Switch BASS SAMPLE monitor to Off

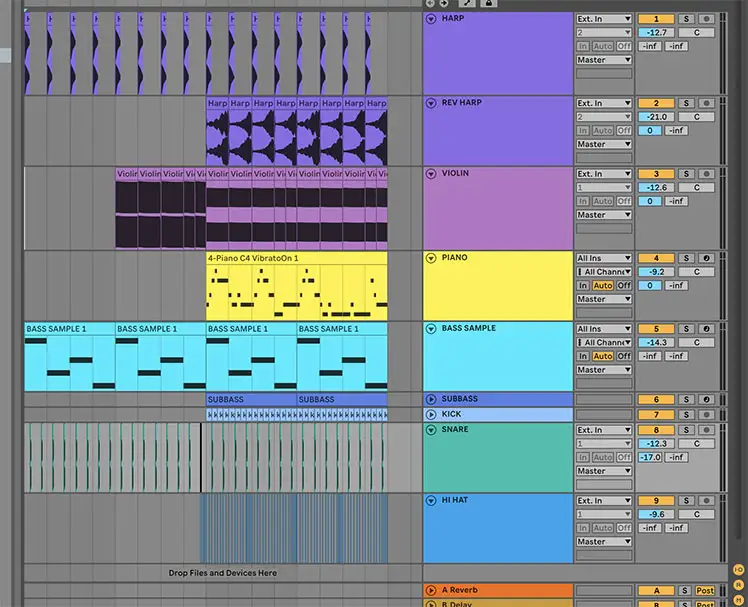(623, 356)
